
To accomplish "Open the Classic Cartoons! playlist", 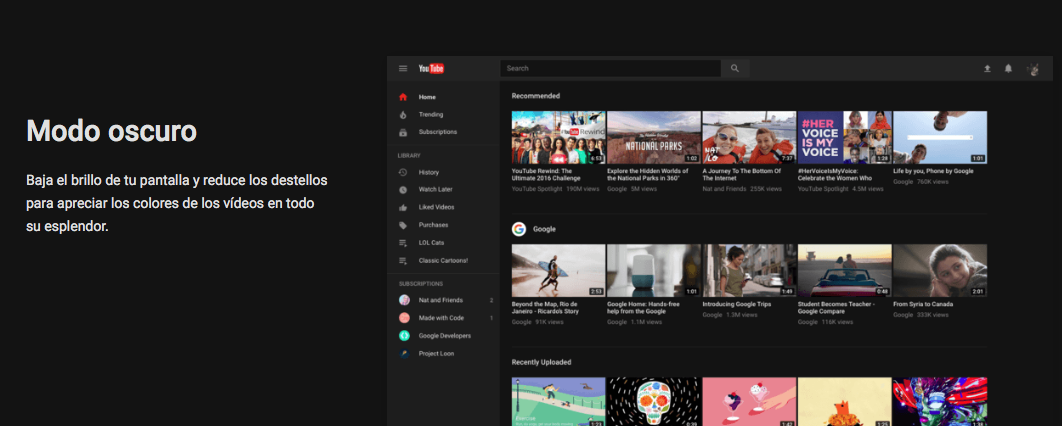I will (x=443, y=261).
